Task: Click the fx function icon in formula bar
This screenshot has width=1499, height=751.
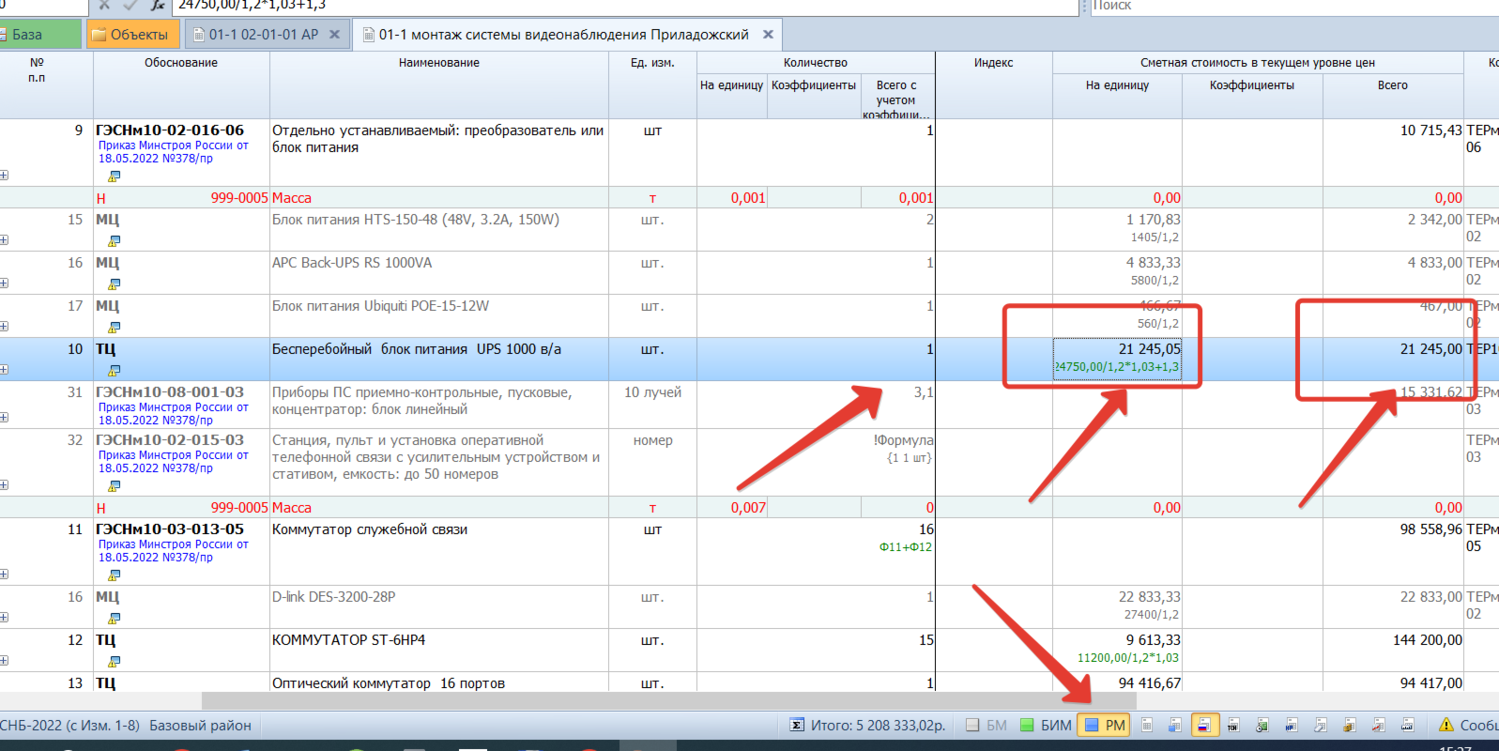Action: 157,5
